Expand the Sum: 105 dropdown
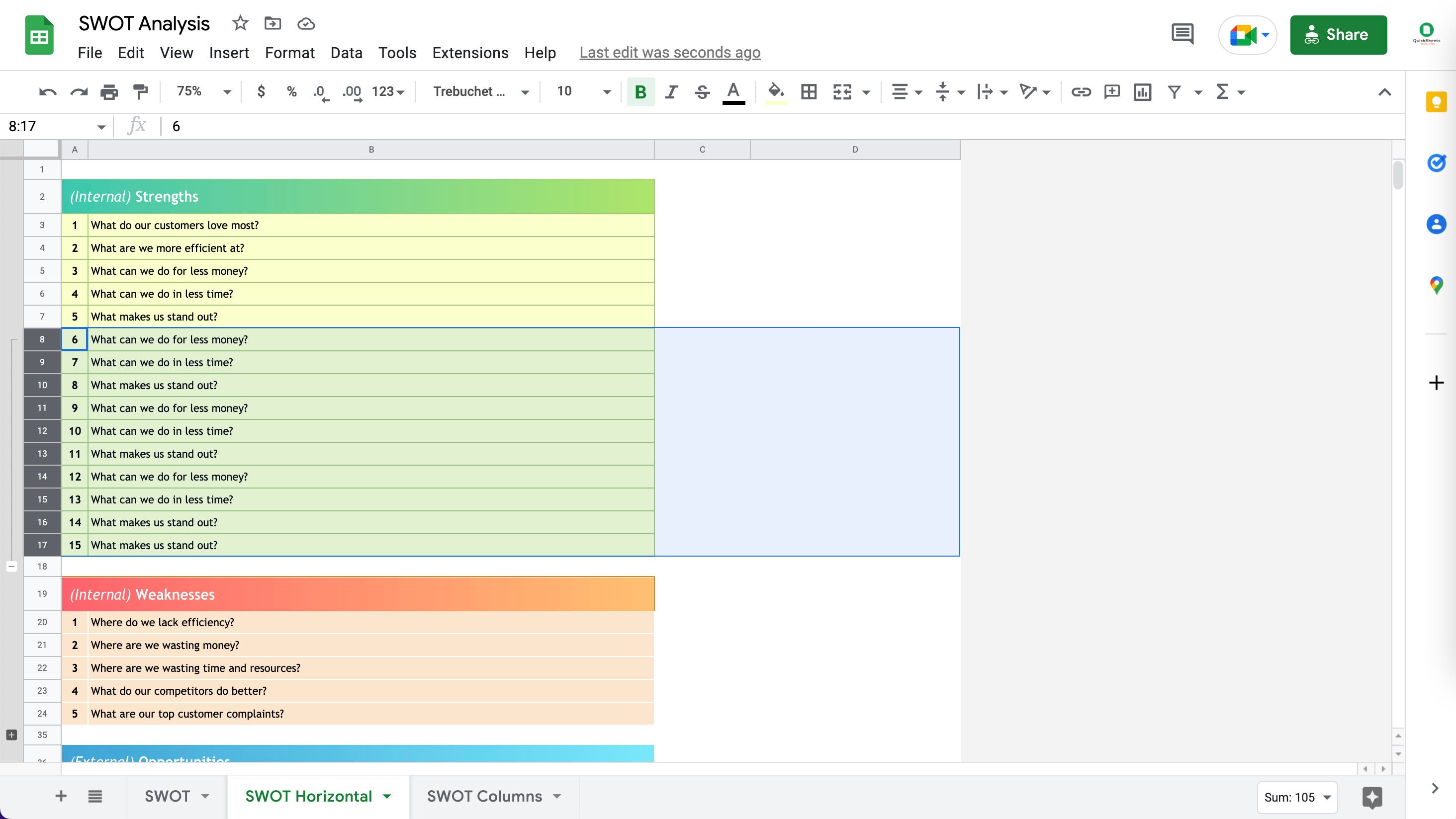The height and width of the screenshot is (819, 1456). (x=1297, y=797)
